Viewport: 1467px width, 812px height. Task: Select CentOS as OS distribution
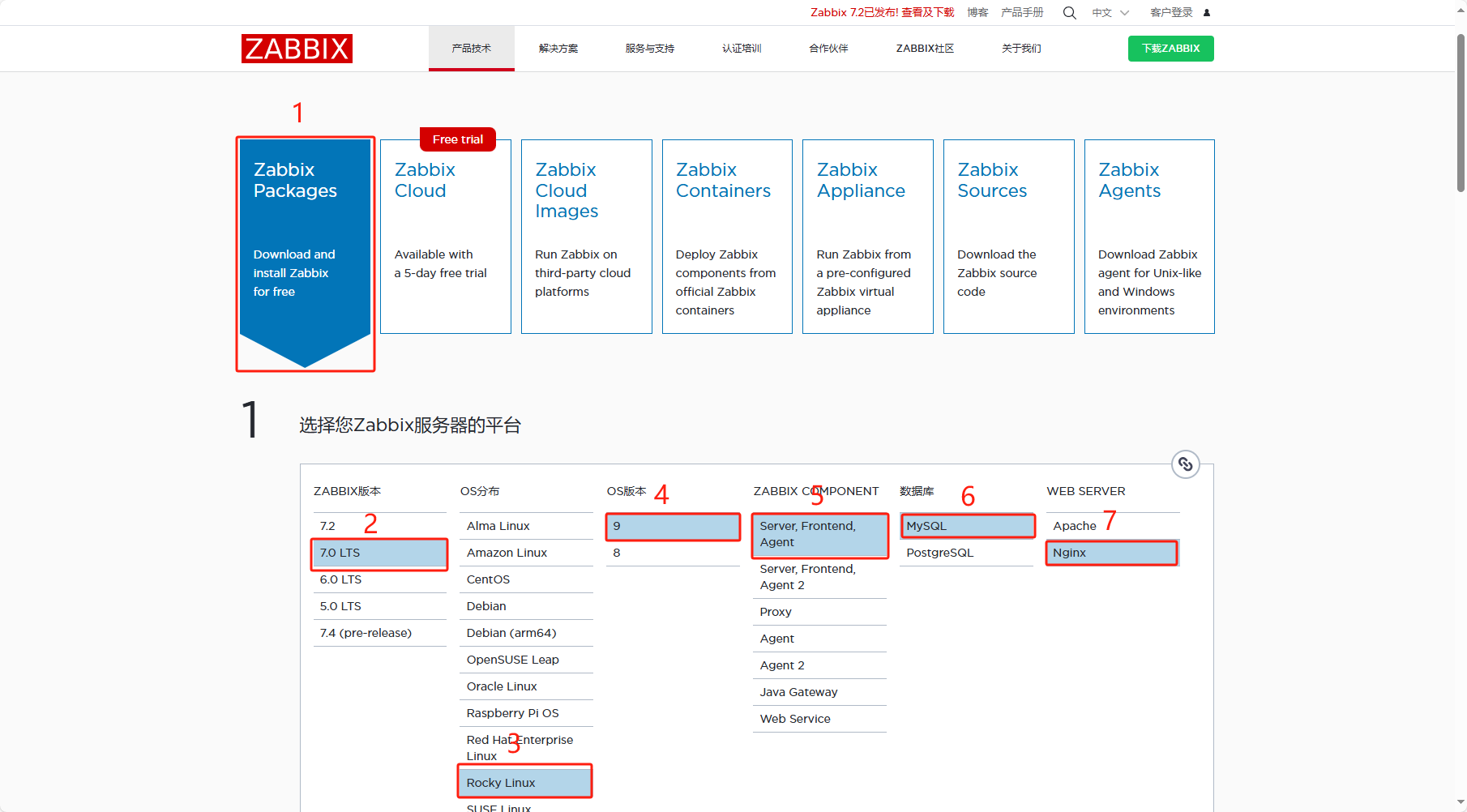[x=527, y=579]
